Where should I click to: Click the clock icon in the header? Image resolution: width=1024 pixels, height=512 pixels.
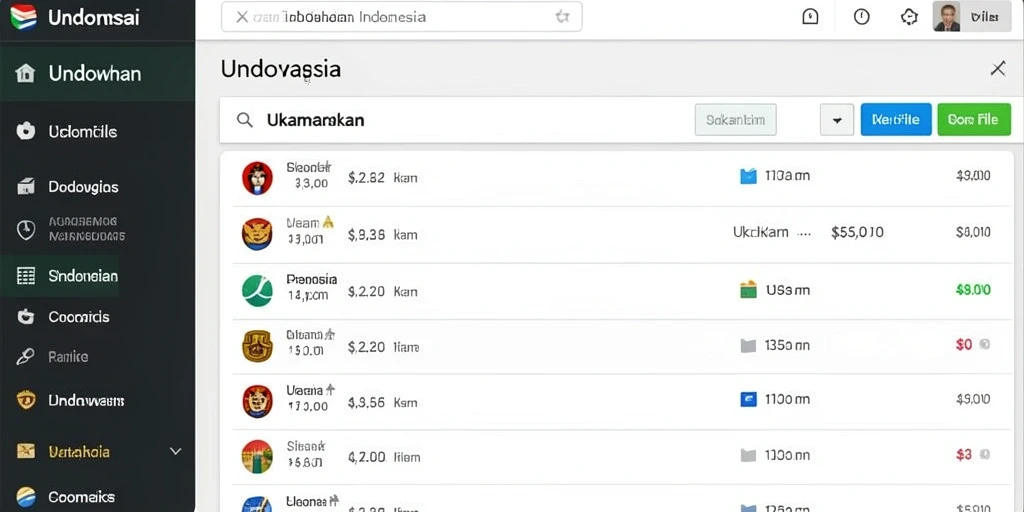coord(862,17)
